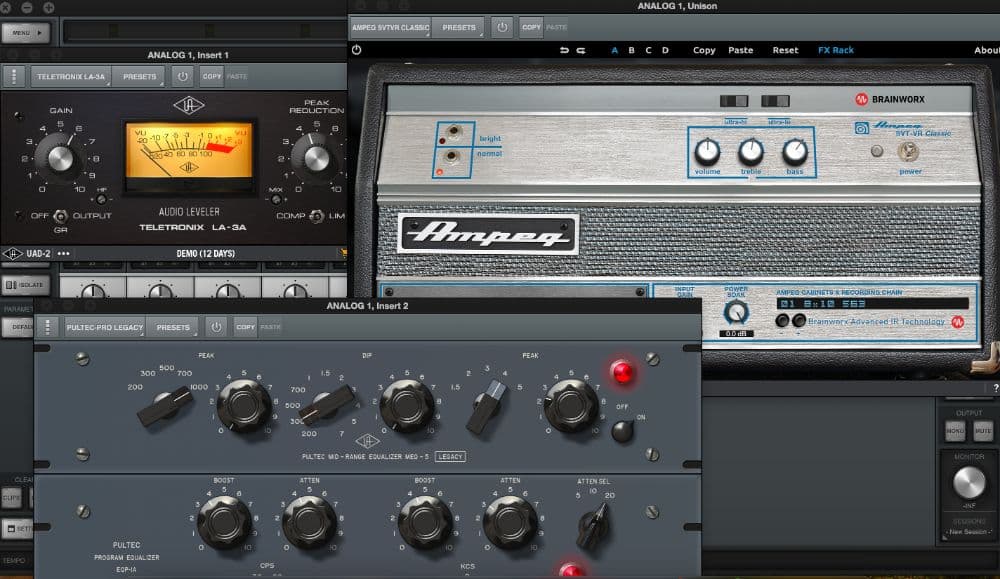Click the LA-3A Peak Reduction knob
The height and width of the screenshot is (579, 1000).
[316, 158]
